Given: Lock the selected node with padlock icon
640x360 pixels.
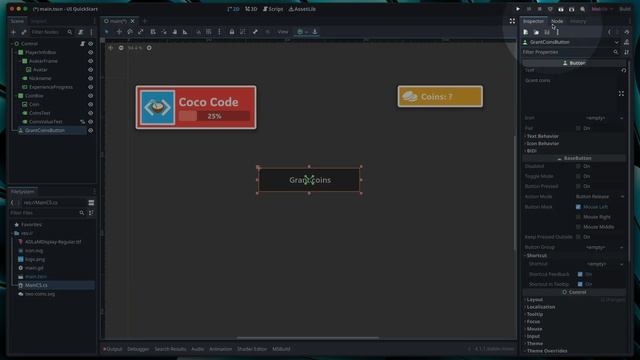Looking at the screenshot, I should 232,32.
